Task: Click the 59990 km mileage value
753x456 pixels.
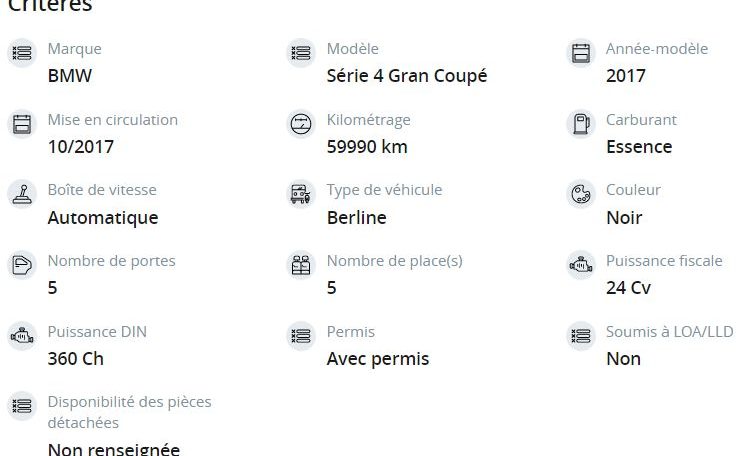Action: click(x=367, y=147)
